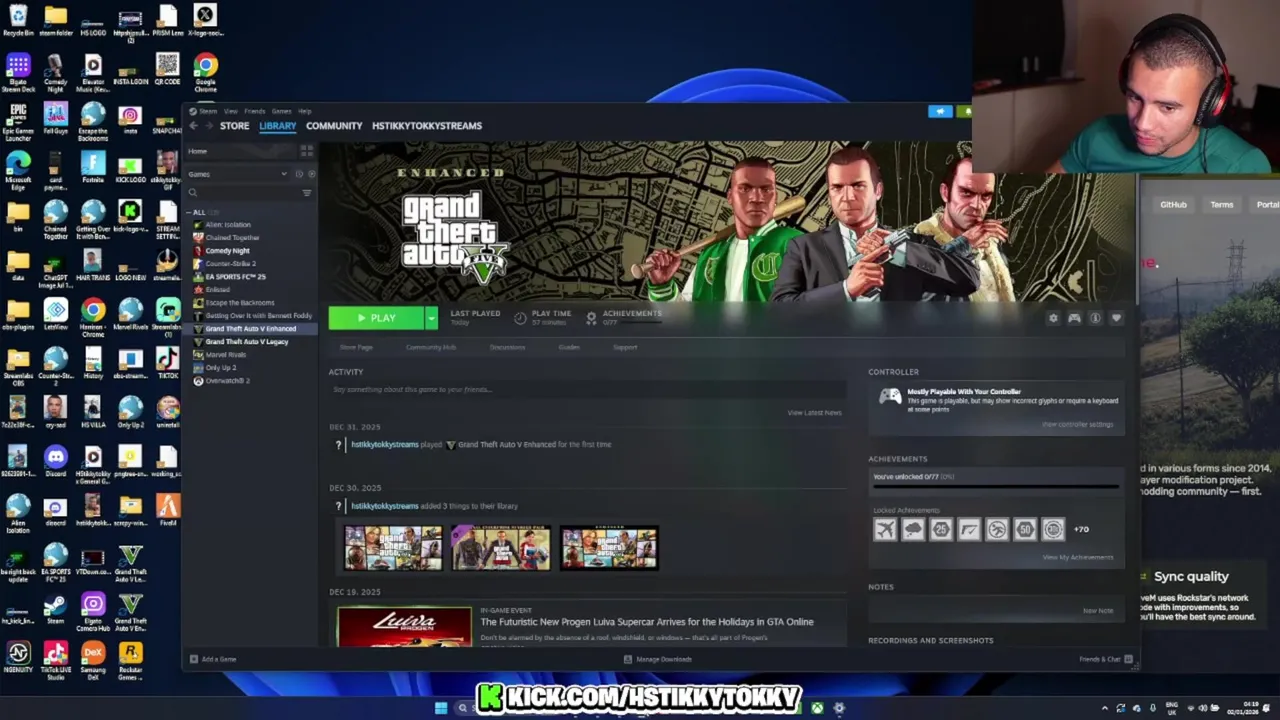Open Manage Downloads in the bottom bar
The height and width of the screenshot is (720, 1280).
point(657,659)
